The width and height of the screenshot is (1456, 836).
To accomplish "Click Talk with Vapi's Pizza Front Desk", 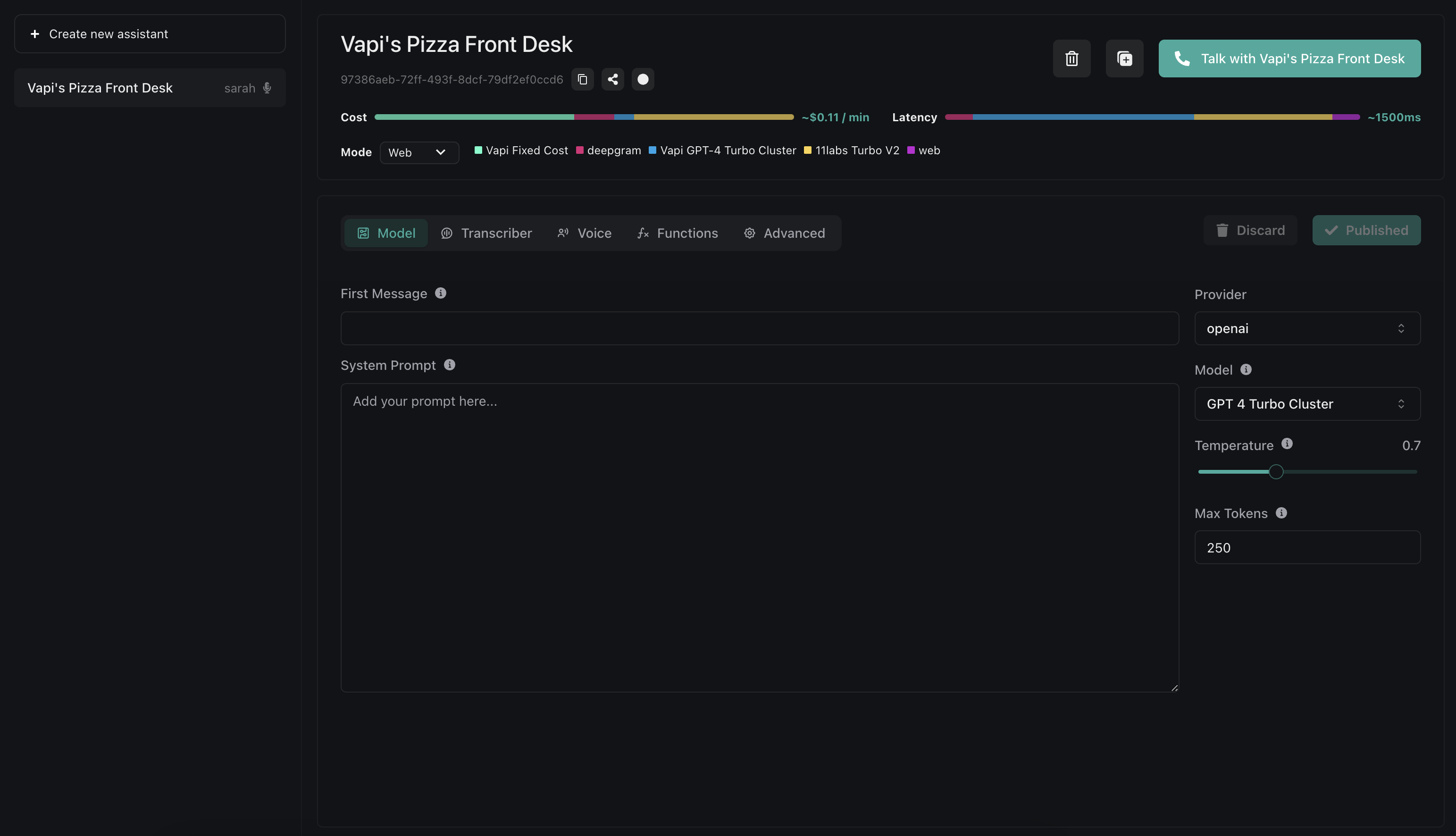I will click(1289, 59).
